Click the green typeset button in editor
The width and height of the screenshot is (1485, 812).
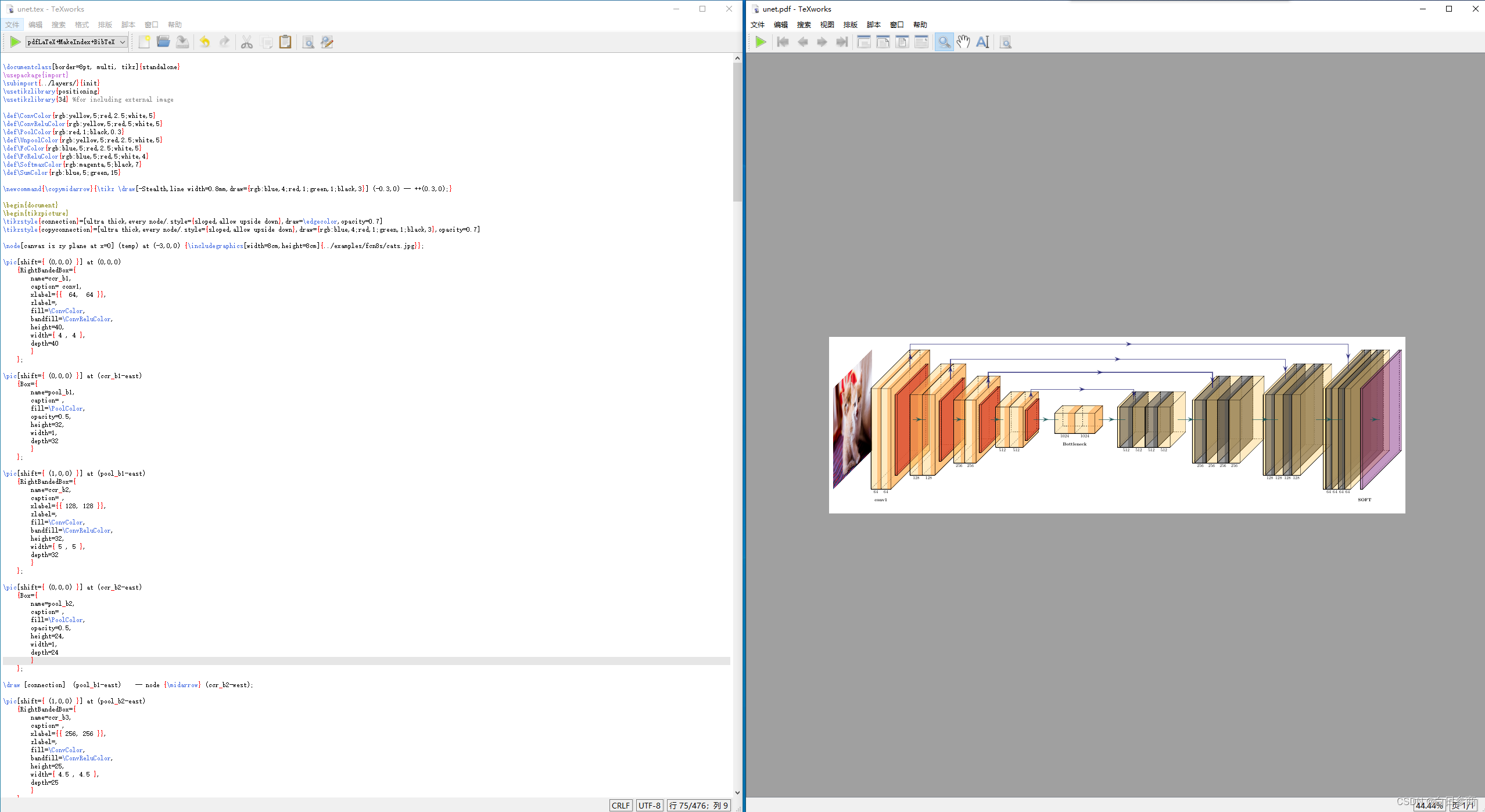[x=15, y=42]
